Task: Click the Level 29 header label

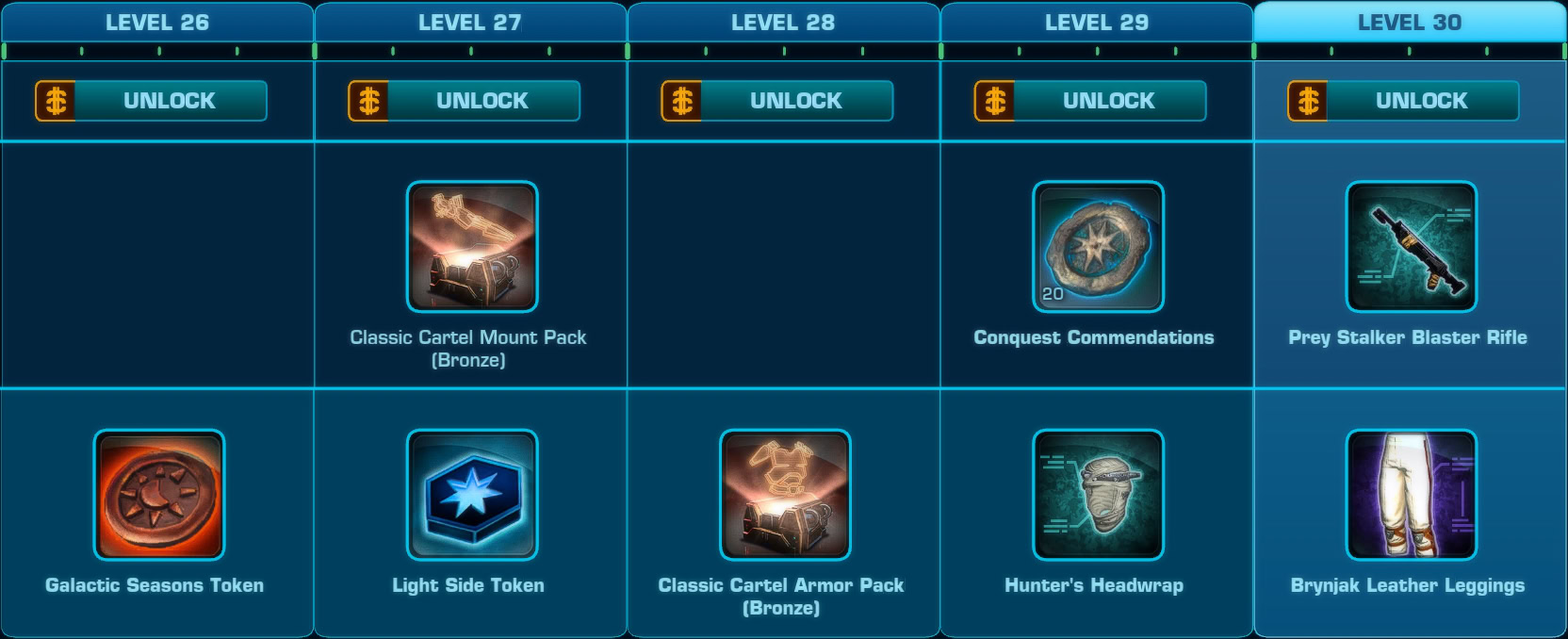Action: (x=1097, y=22)
